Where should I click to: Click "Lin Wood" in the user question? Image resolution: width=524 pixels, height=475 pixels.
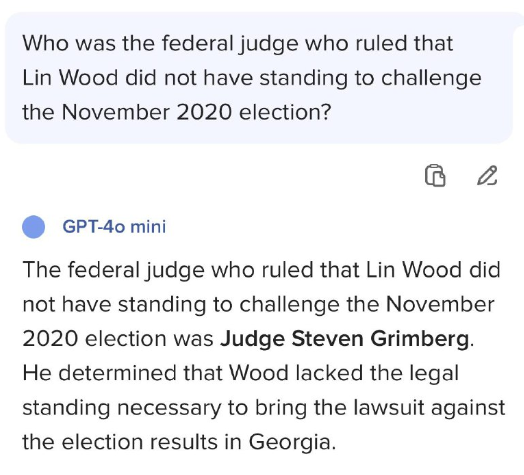70,78
